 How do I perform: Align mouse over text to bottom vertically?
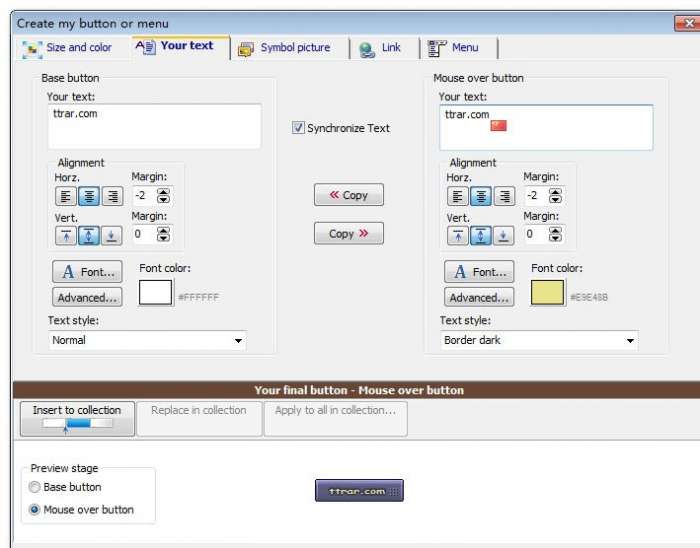(504, 235)
